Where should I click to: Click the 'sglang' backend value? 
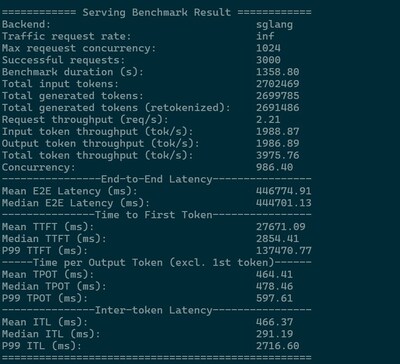[x=274, y=25]
